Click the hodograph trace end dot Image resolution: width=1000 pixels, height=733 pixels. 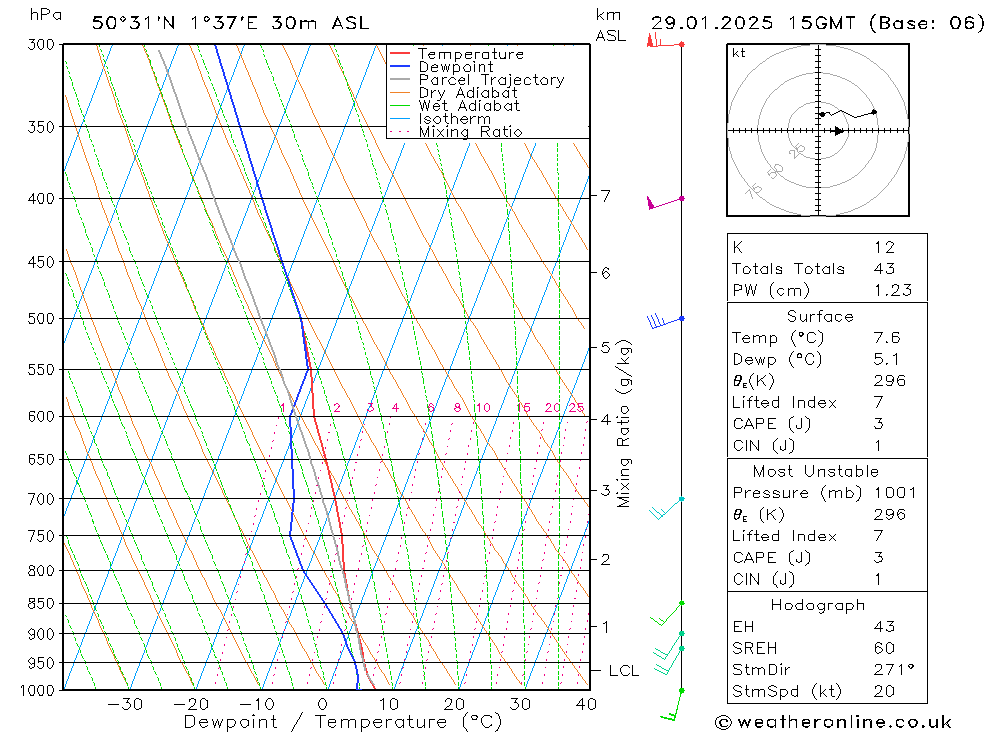point(874,112)
